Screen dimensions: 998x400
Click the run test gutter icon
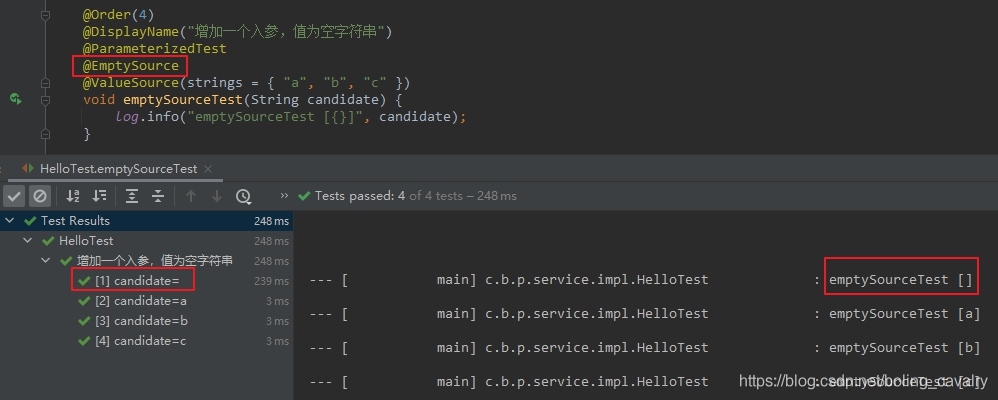[16, 99]
